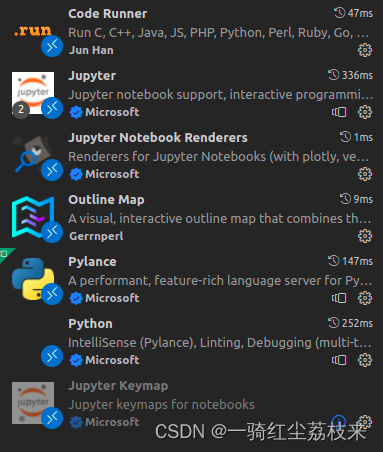Click activation time clock icon for Outline Map
The image size is (383, 452).
coord(345,199)
